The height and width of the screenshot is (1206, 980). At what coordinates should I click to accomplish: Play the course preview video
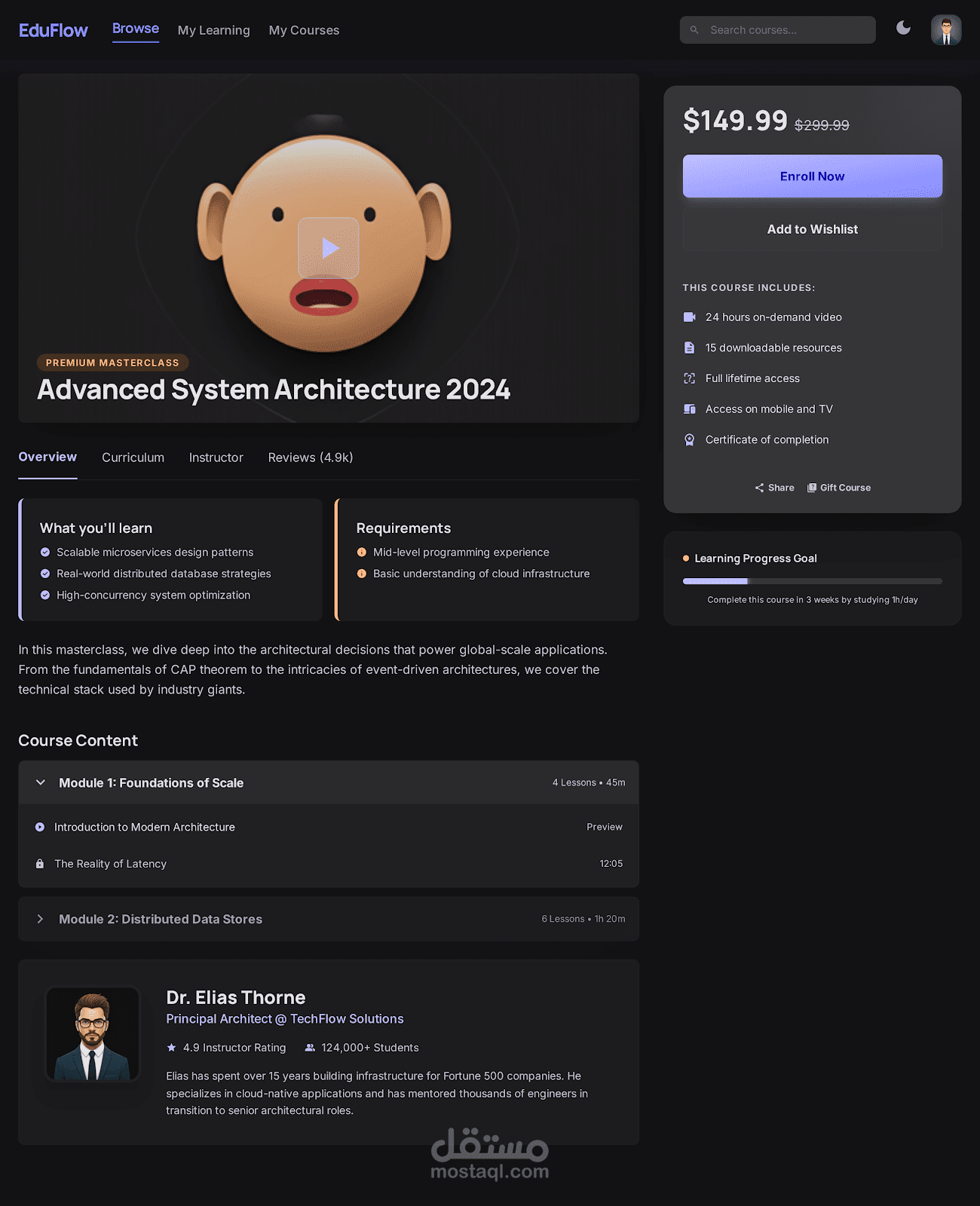329,248
